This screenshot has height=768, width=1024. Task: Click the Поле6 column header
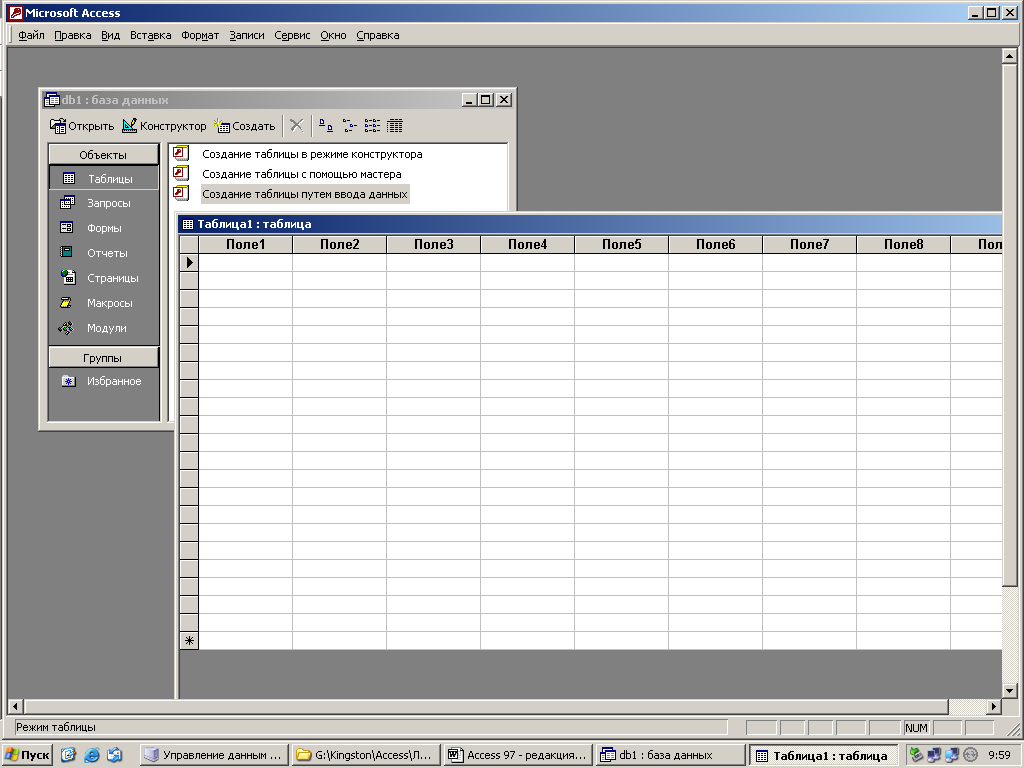point(716,244)
